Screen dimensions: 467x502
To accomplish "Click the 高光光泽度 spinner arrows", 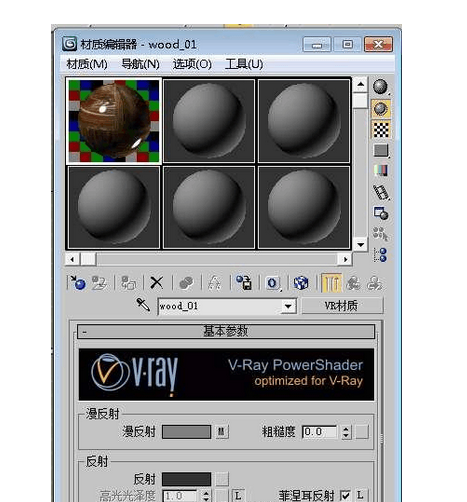I will pyautogui.click(x=206, y=496).
